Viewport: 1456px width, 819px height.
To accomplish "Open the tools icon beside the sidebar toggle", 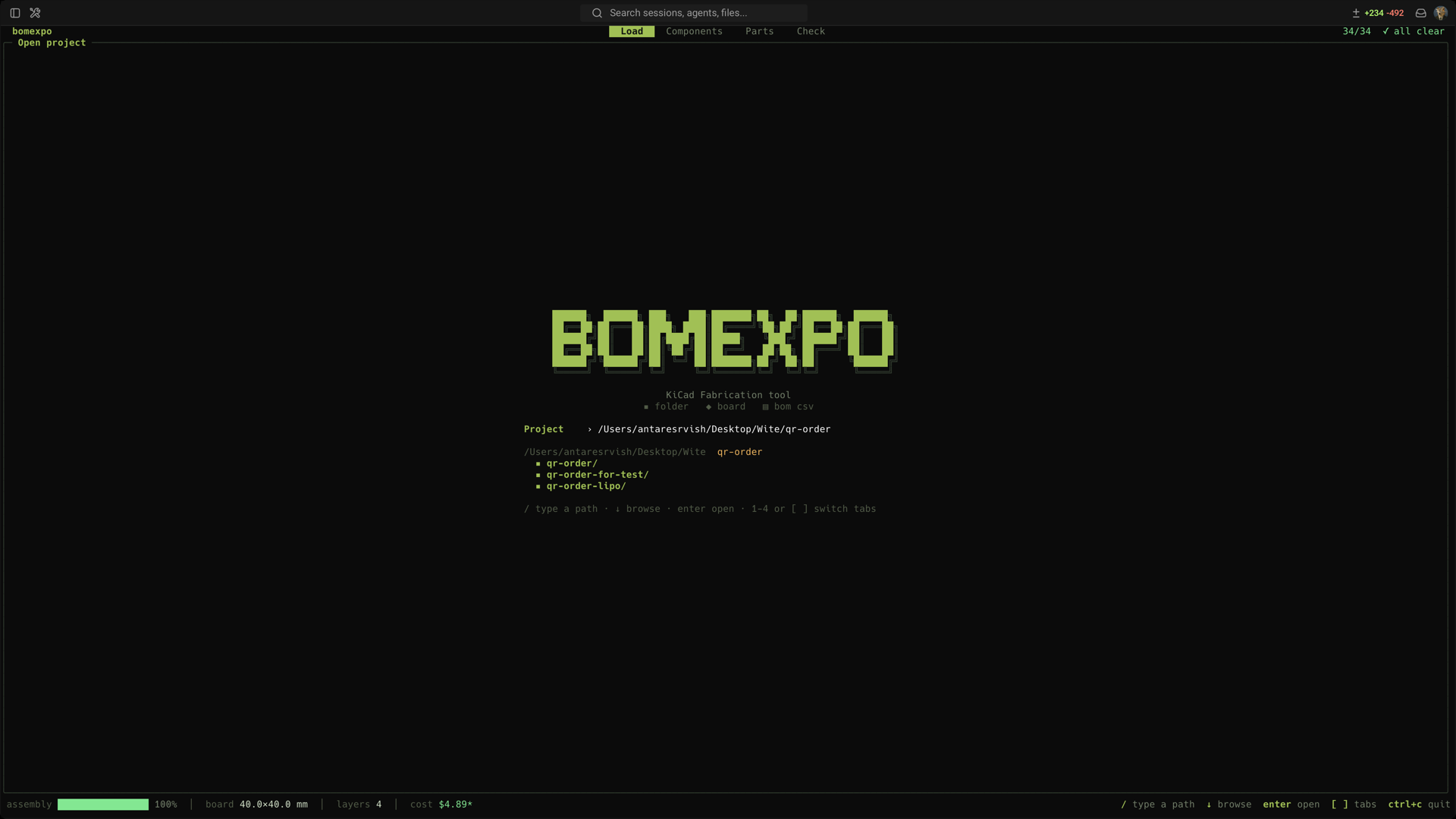I will coord(35,13).
